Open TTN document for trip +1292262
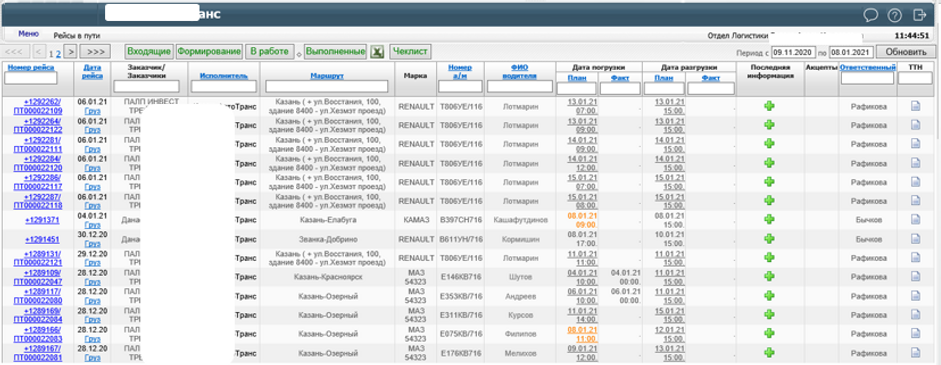The height and width of the screenshot is (365, 941). (x=915, y=106)
